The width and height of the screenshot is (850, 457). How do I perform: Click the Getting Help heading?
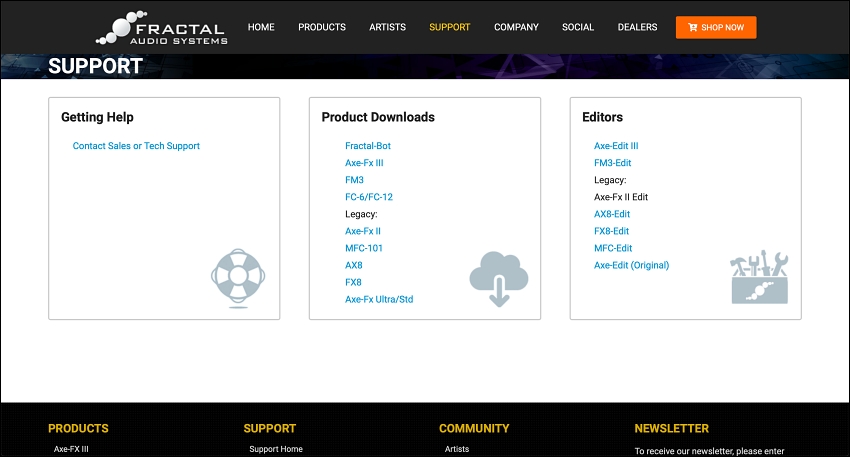point(97,117)
